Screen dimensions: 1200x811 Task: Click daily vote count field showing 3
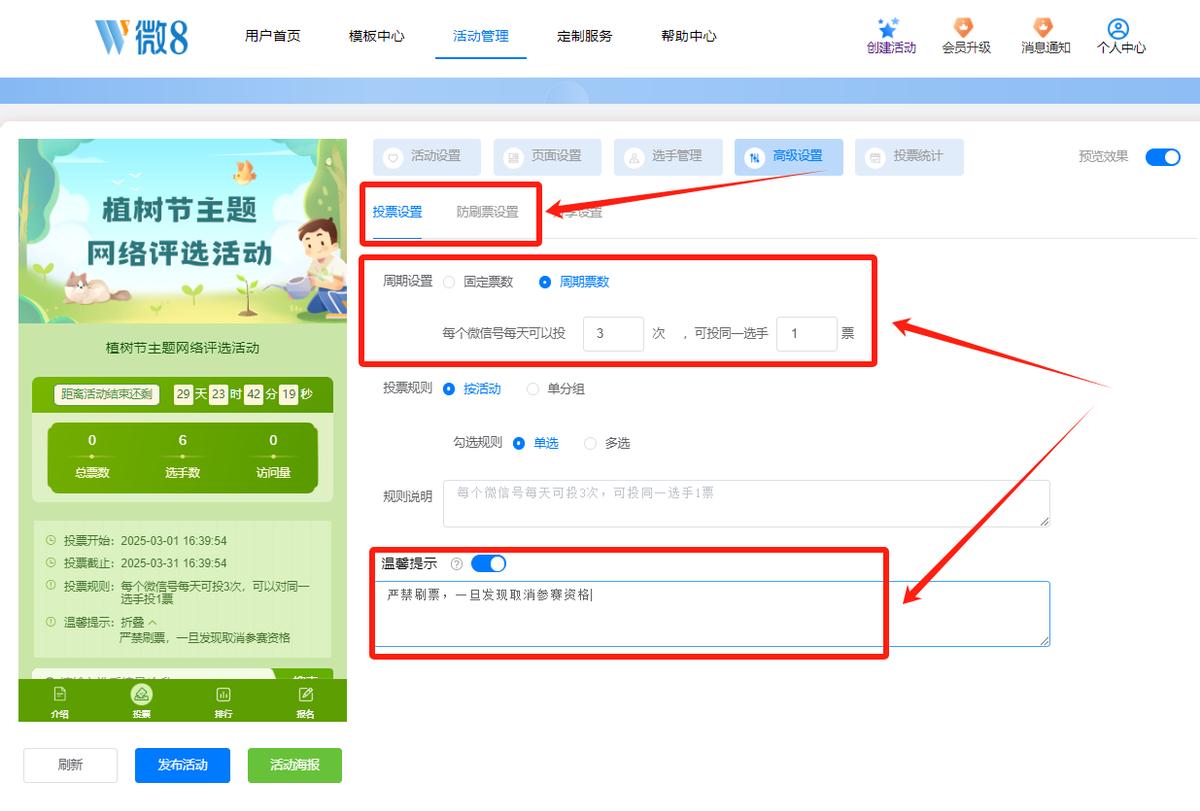(x=613, y=334)
